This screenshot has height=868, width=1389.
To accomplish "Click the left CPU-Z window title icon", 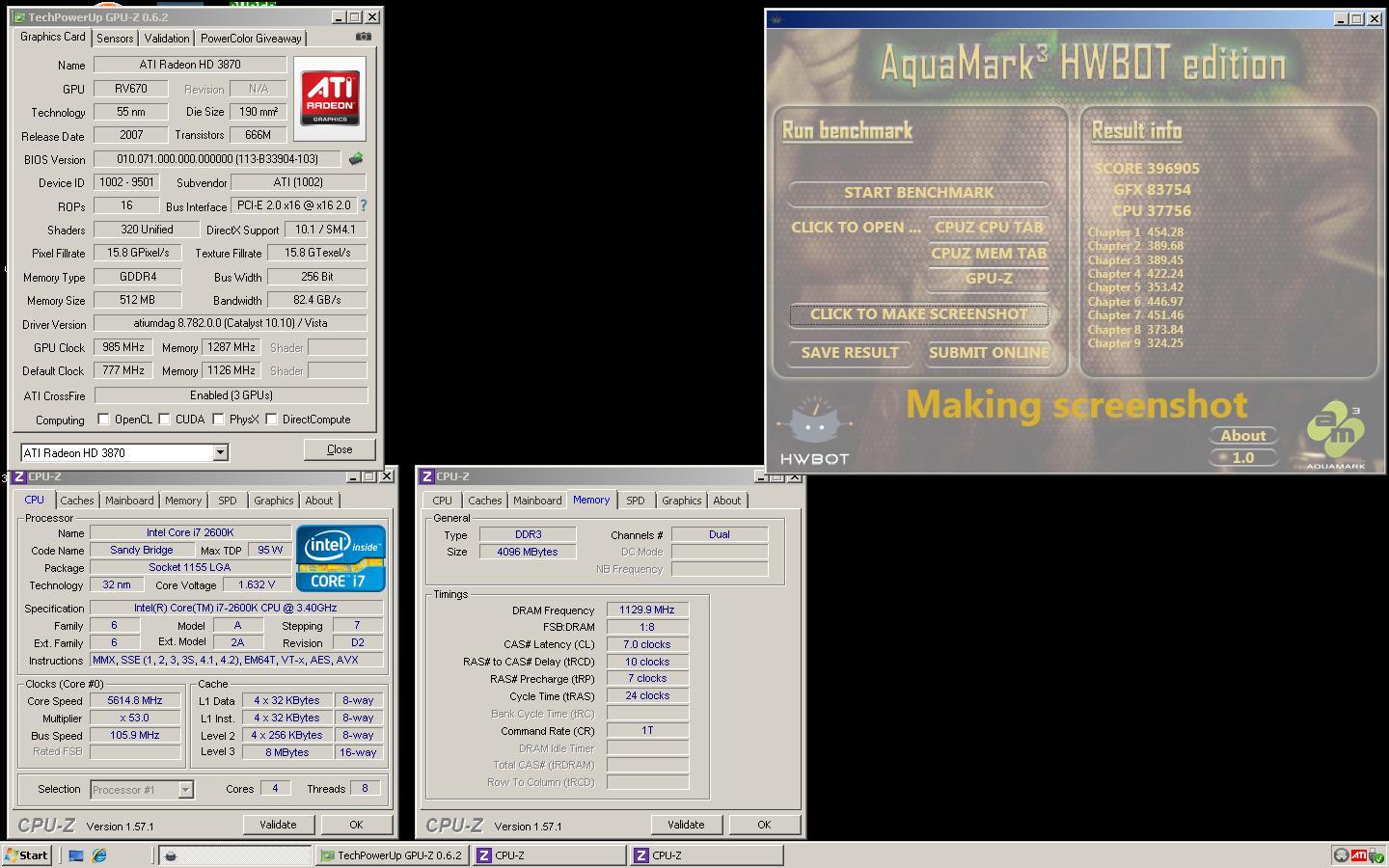I will pyautogui.click(x=19, y=476).
